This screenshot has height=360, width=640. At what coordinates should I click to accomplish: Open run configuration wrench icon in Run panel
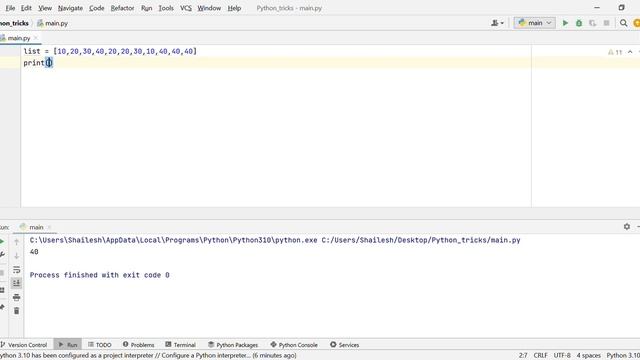(2, 255)
